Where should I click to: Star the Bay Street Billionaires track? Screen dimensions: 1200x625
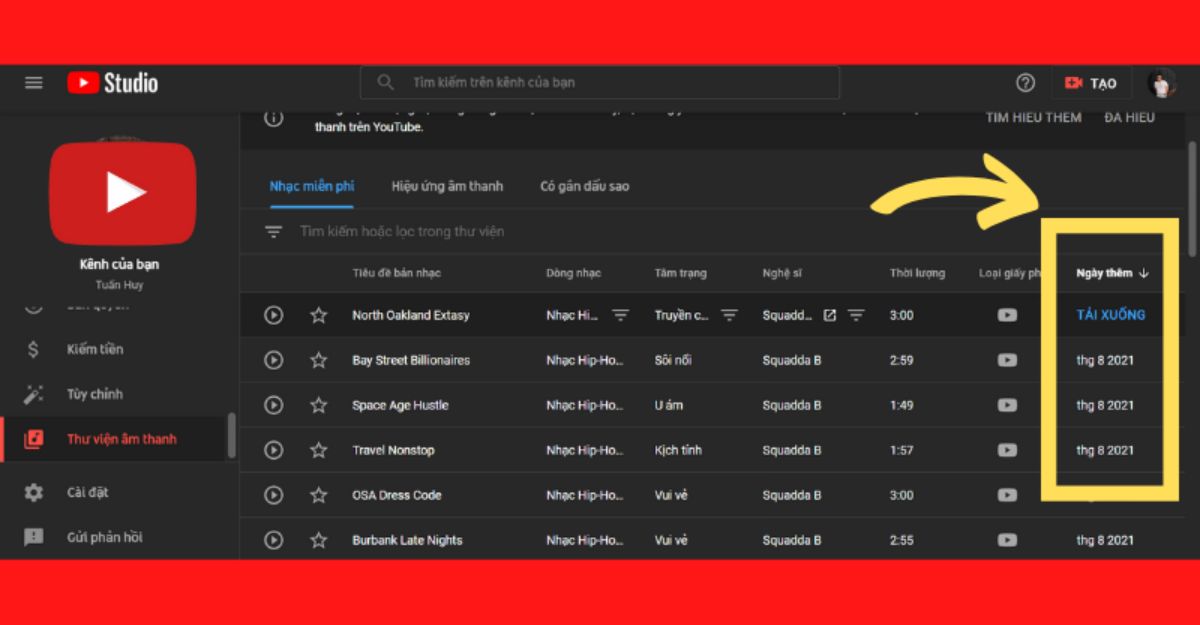(x=318, y=360)
